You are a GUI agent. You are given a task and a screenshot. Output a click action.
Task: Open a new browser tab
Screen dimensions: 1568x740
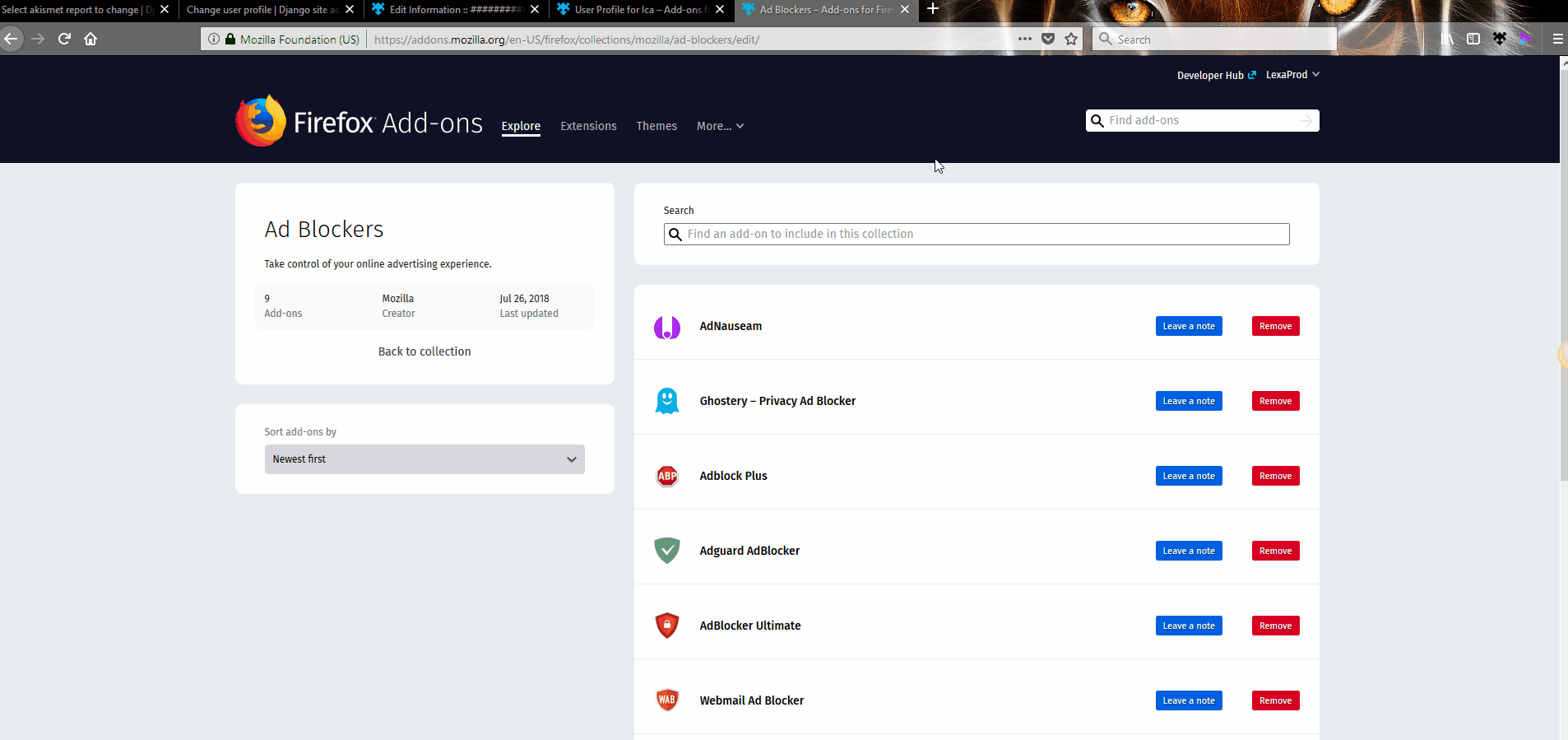(933, 9)
